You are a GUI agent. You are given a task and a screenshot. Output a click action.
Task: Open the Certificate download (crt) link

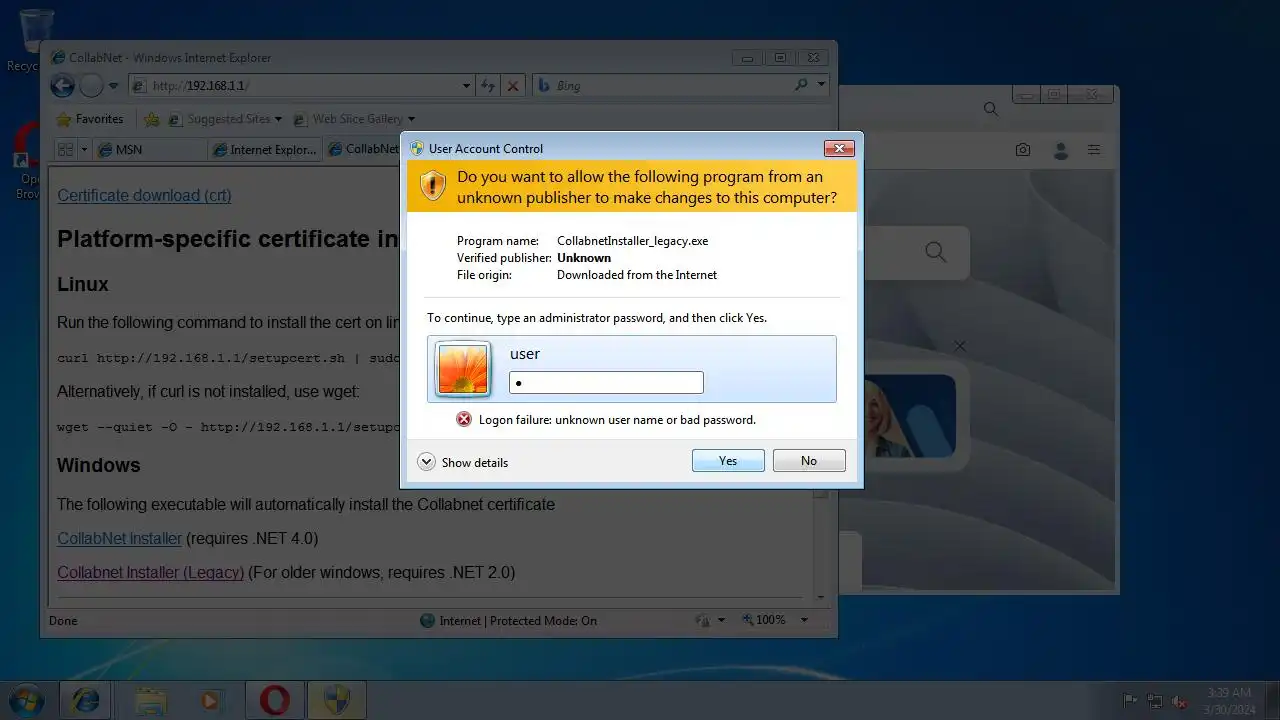coord(144,195)
